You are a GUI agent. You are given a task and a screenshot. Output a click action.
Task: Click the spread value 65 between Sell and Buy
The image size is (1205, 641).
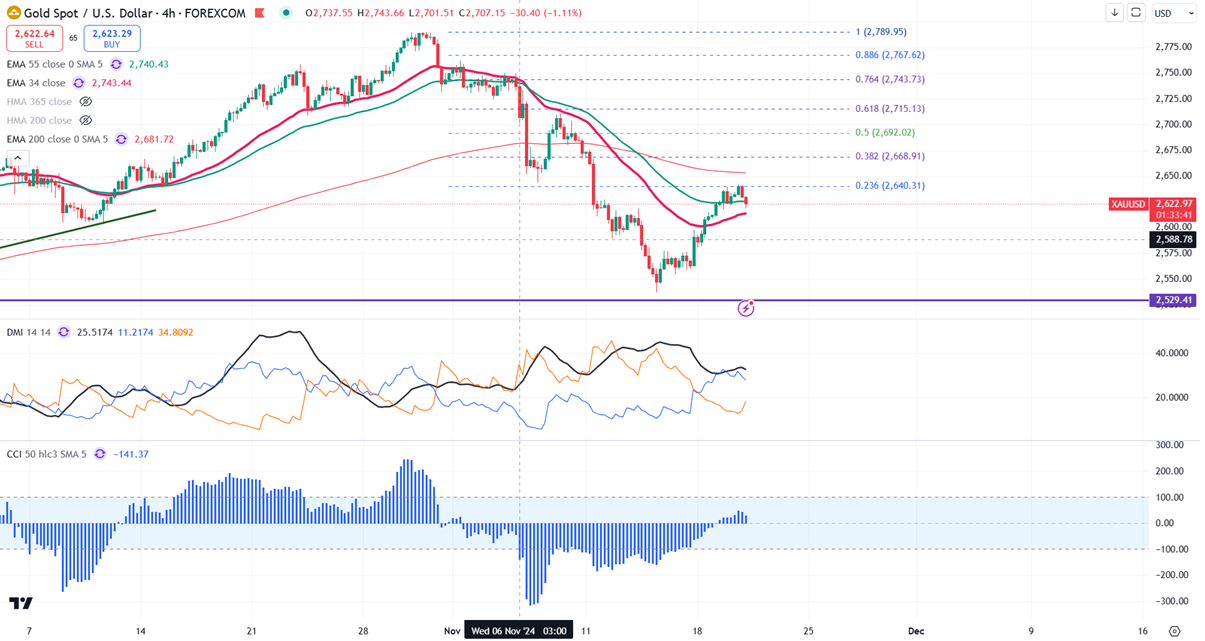(73, 38)
